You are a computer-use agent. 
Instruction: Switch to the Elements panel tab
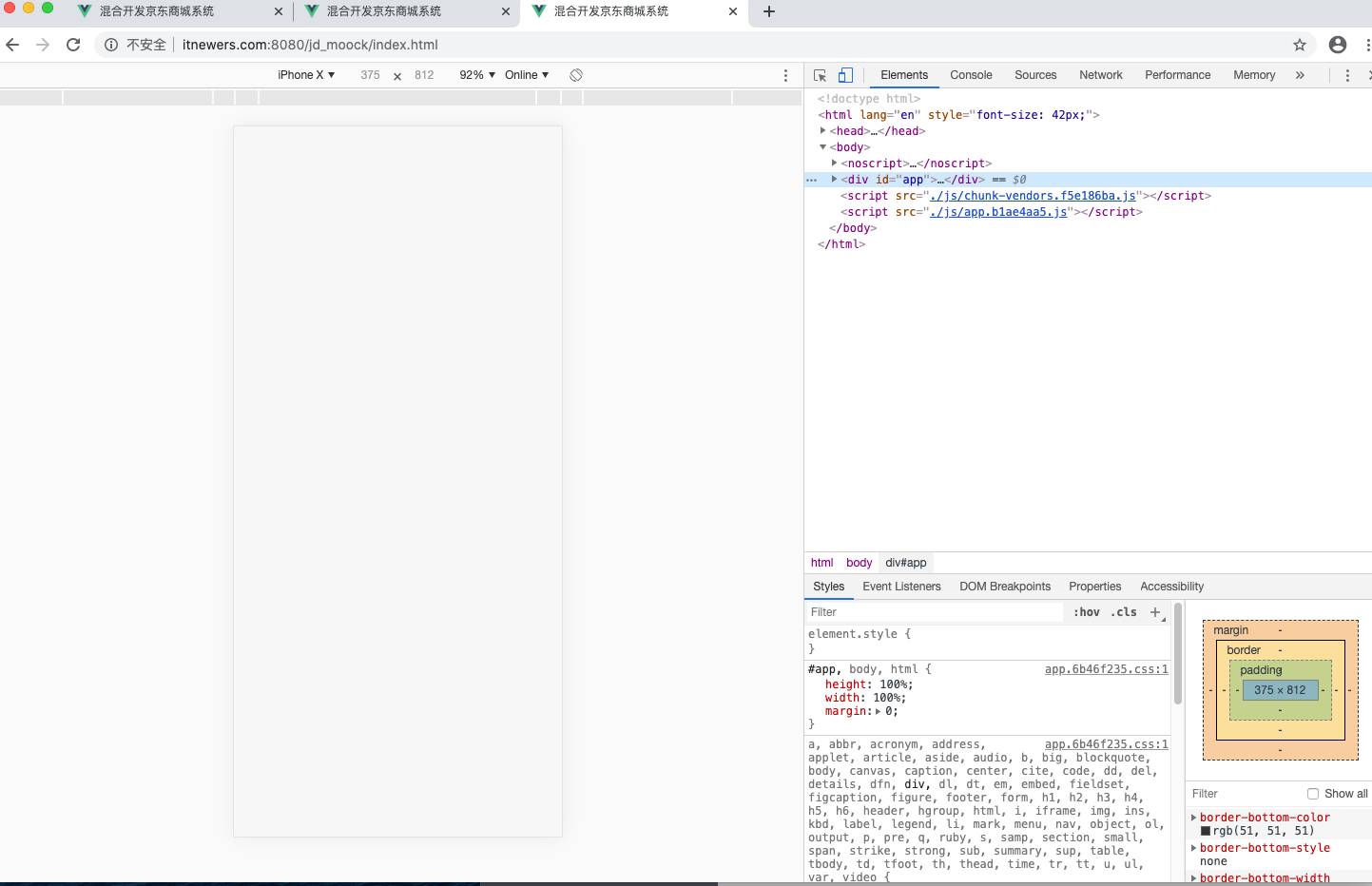click(904, 75)
